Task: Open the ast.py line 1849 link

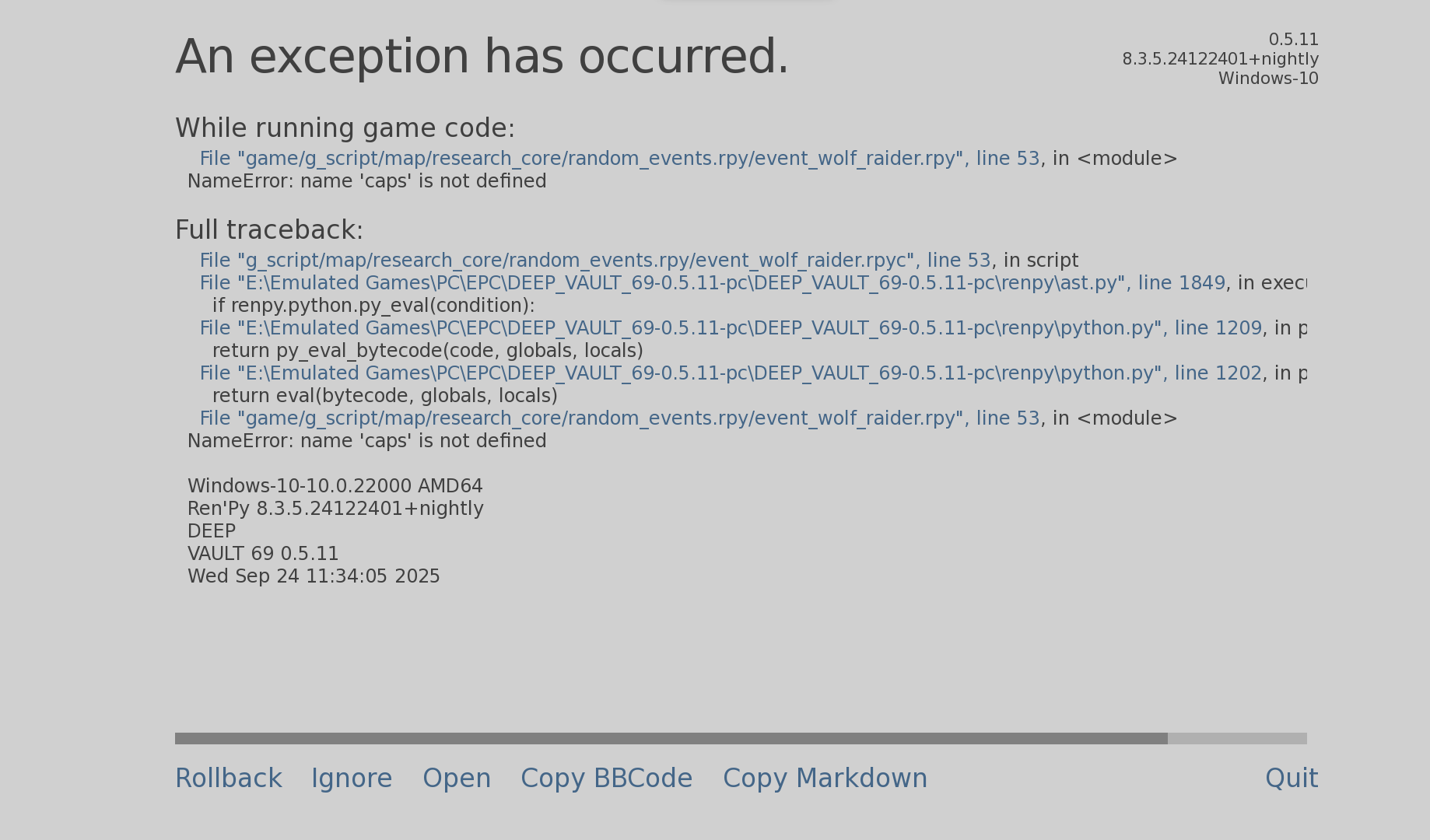Action: tap(713, 283)
